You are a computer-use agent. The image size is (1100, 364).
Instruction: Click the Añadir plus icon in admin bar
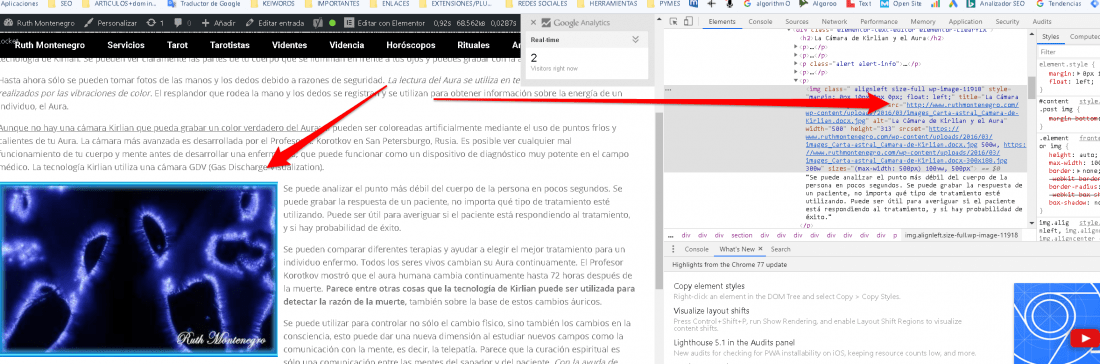tap(206, 23)
